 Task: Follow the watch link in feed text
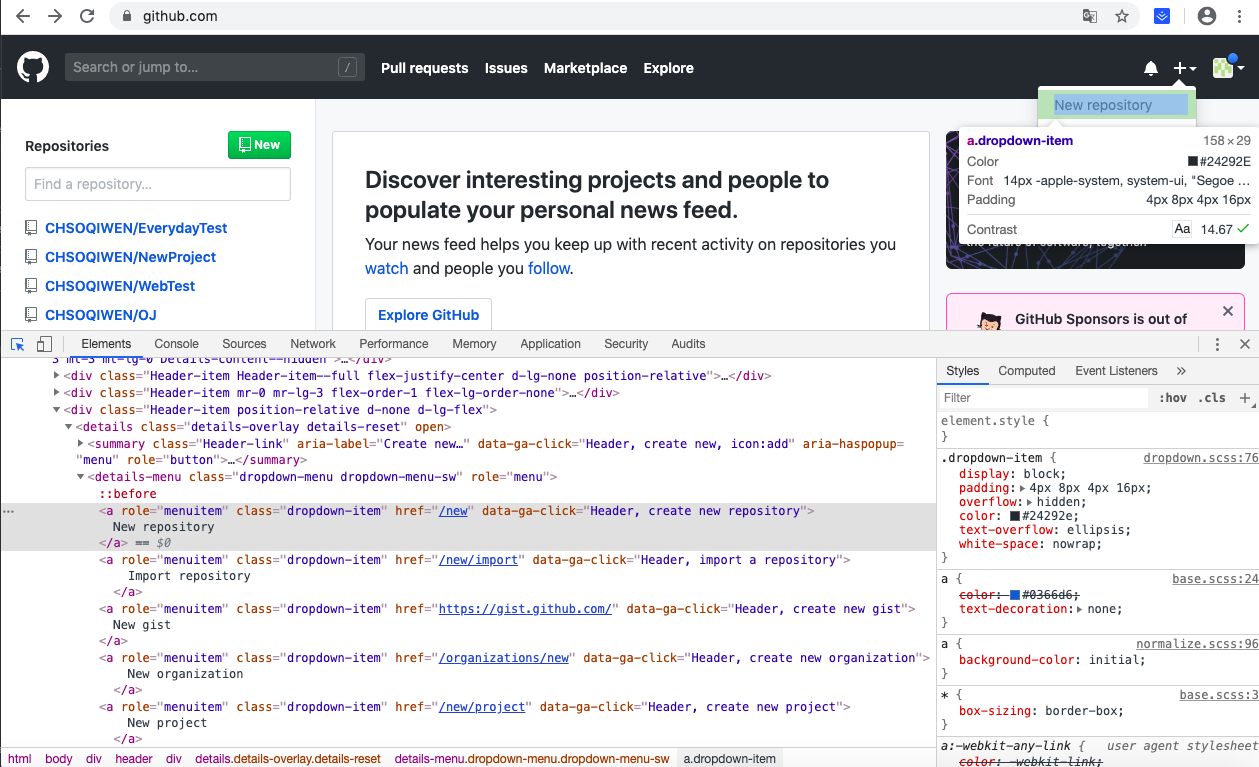[x=386, y=268]
